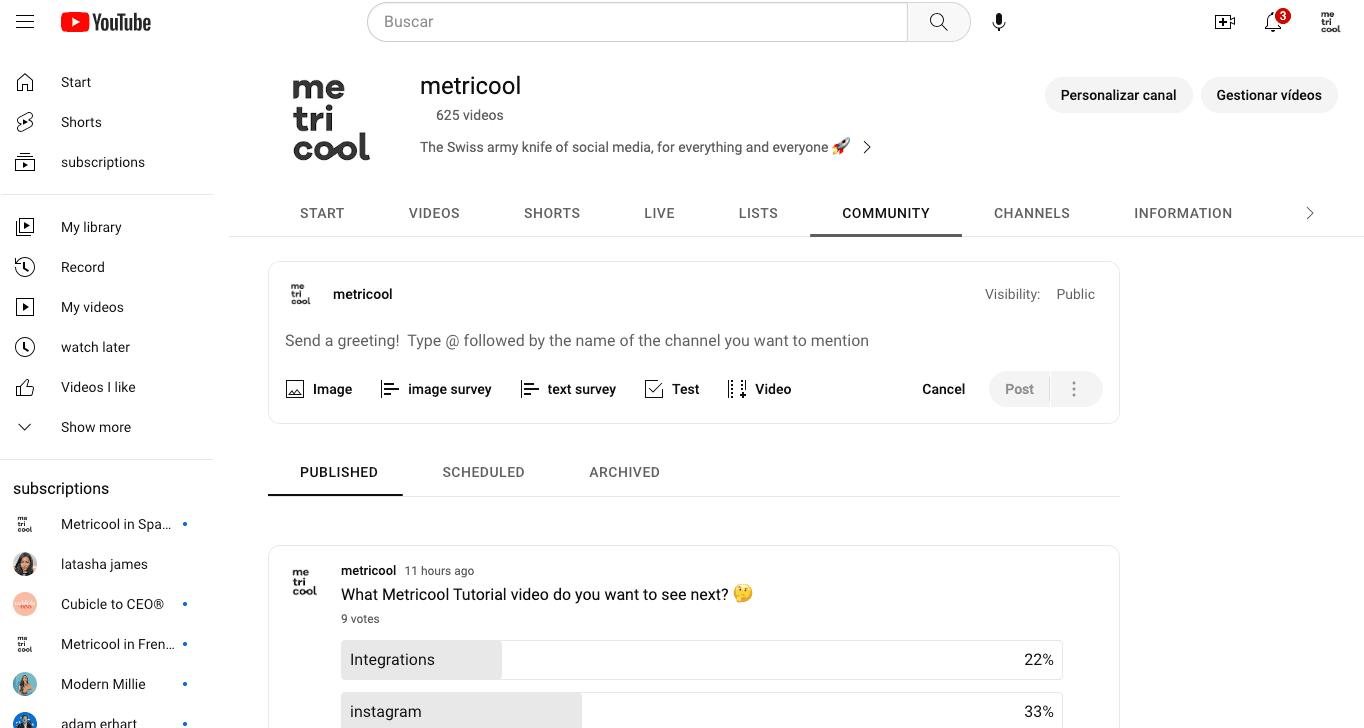1364x728 pixels.
Task: Activate voice search microphone
Action: [998, 22]
